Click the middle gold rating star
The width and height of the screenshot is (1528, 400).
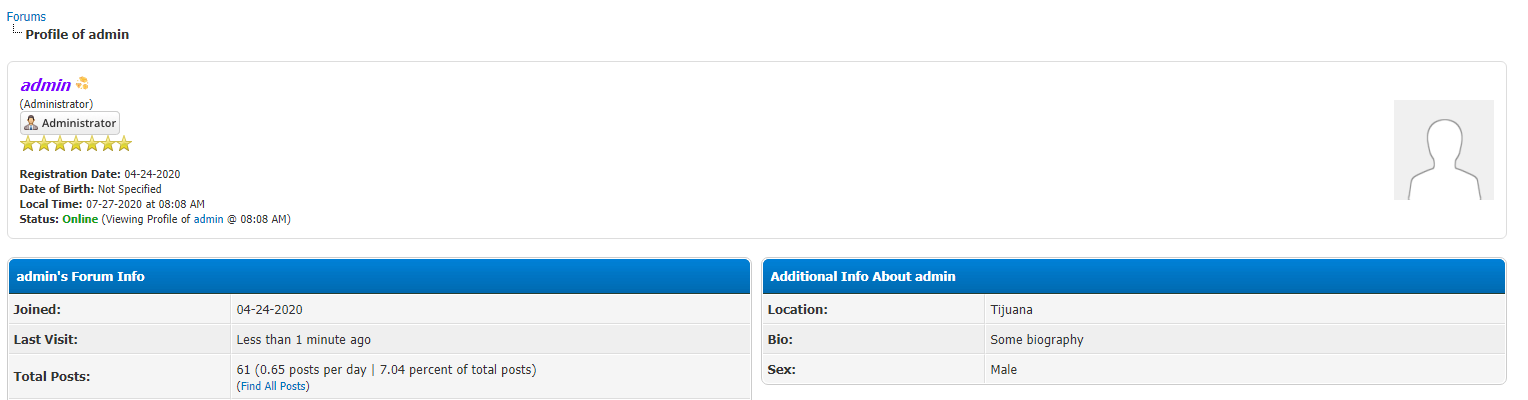76,144
